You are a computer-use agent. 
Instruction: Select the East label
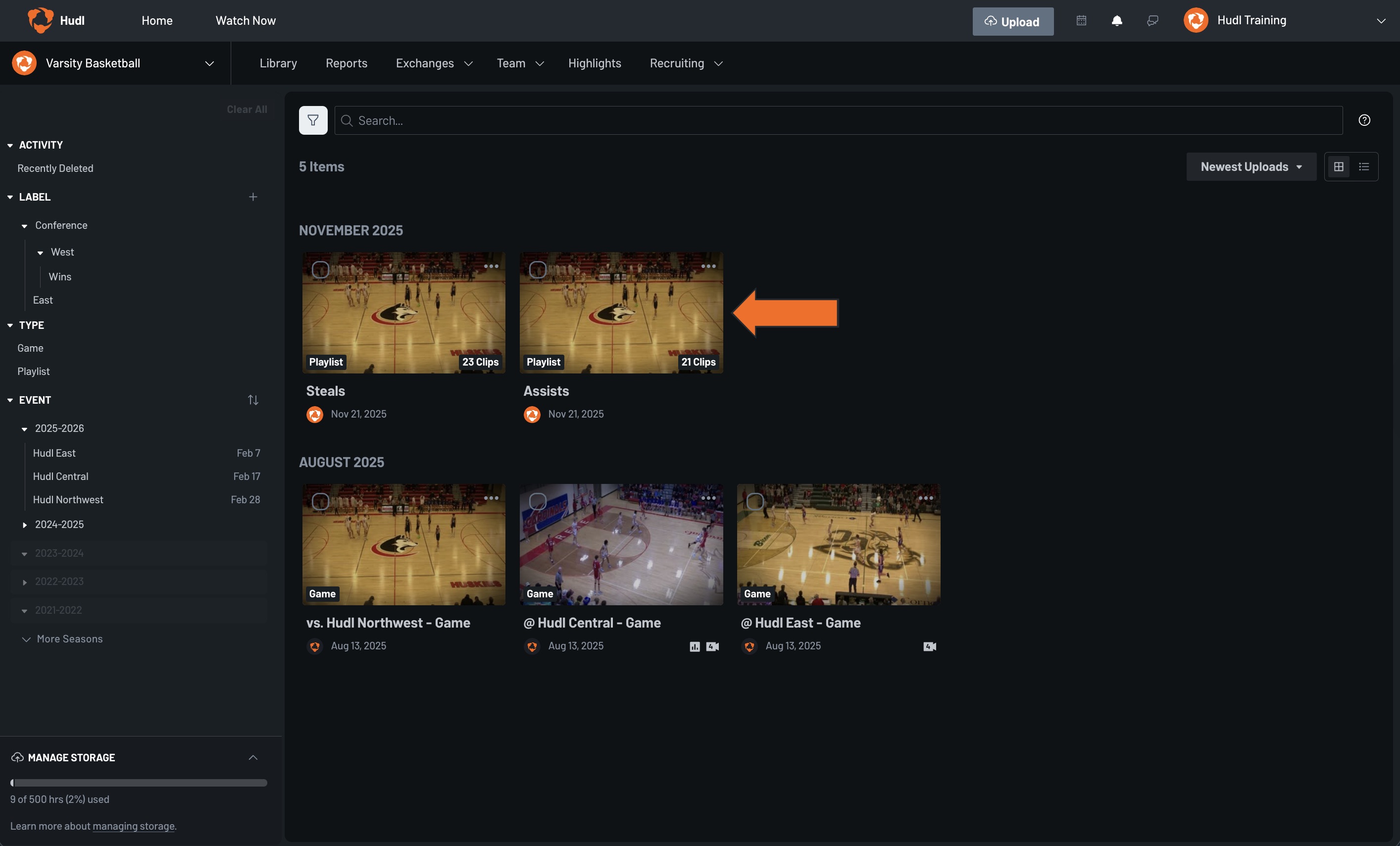pos(43,300)
